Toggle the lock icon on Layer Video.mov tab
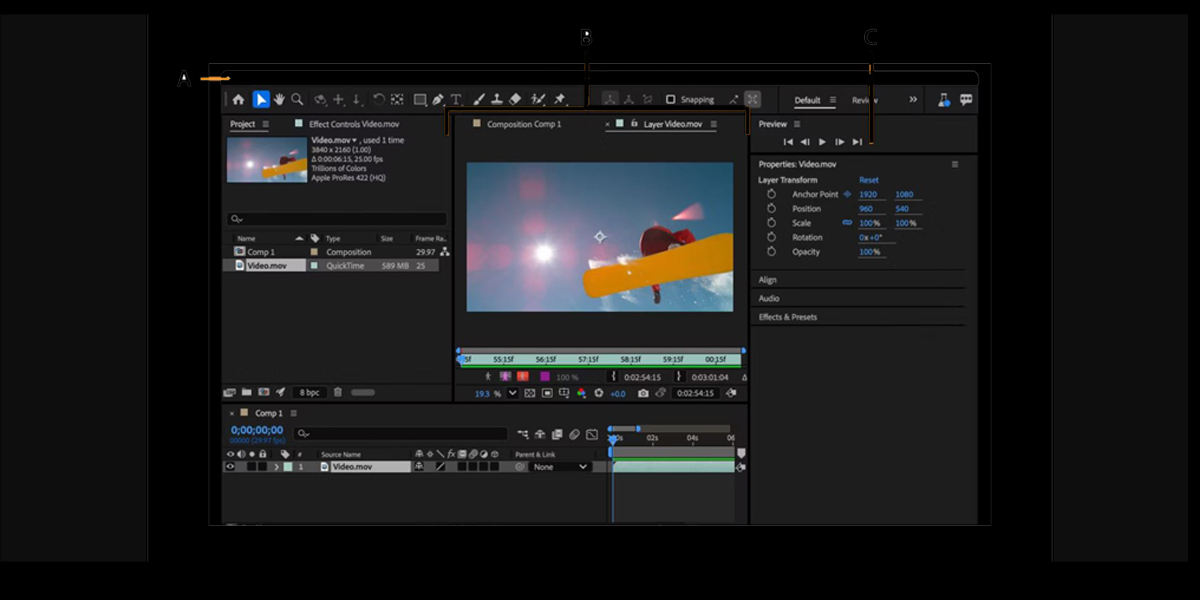Viewport: 1200px width, 600px height. (x=634, y=124)
